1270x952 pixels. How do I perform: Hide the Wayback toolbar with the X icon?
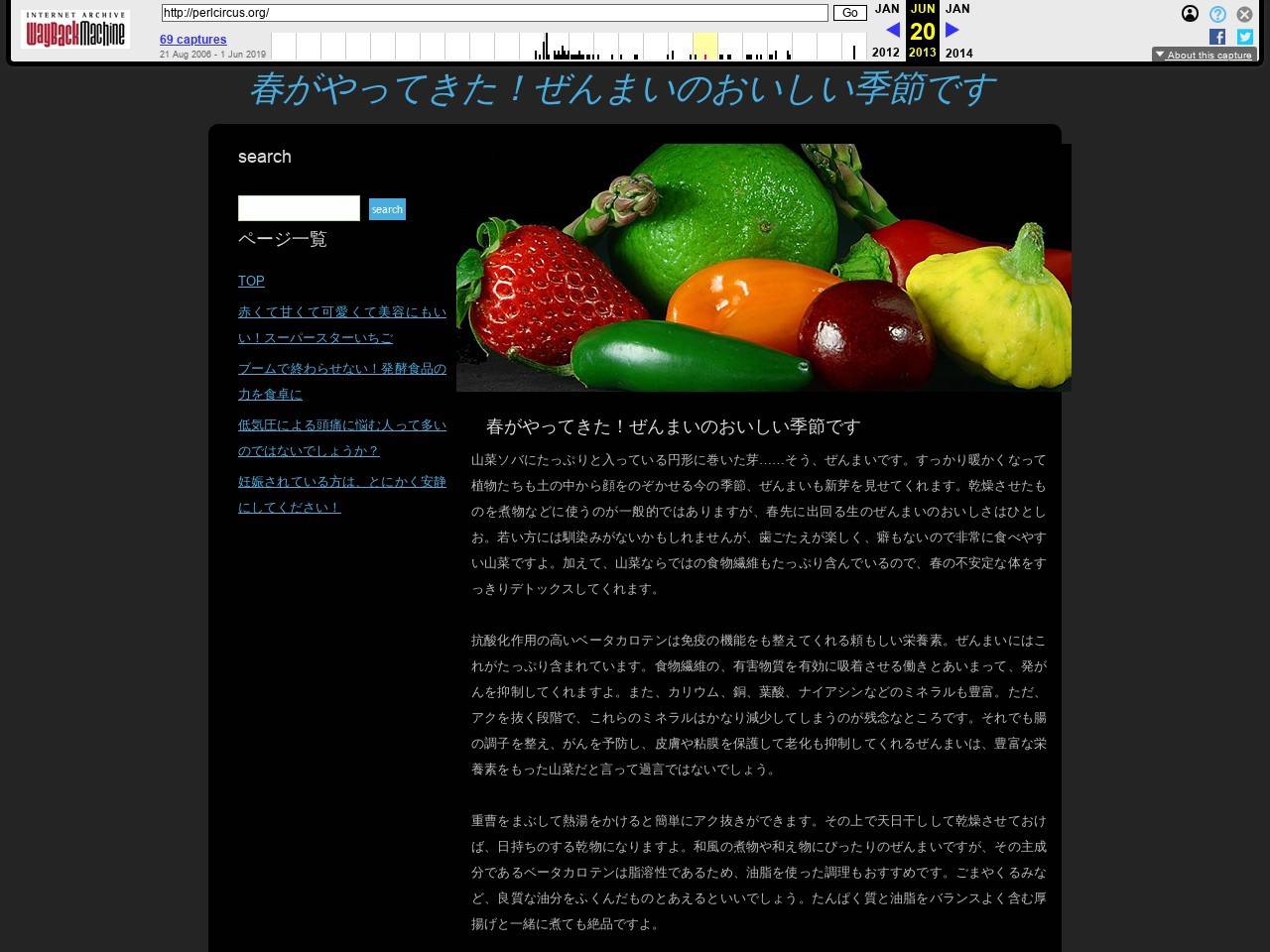click(x=1244, y=14)
